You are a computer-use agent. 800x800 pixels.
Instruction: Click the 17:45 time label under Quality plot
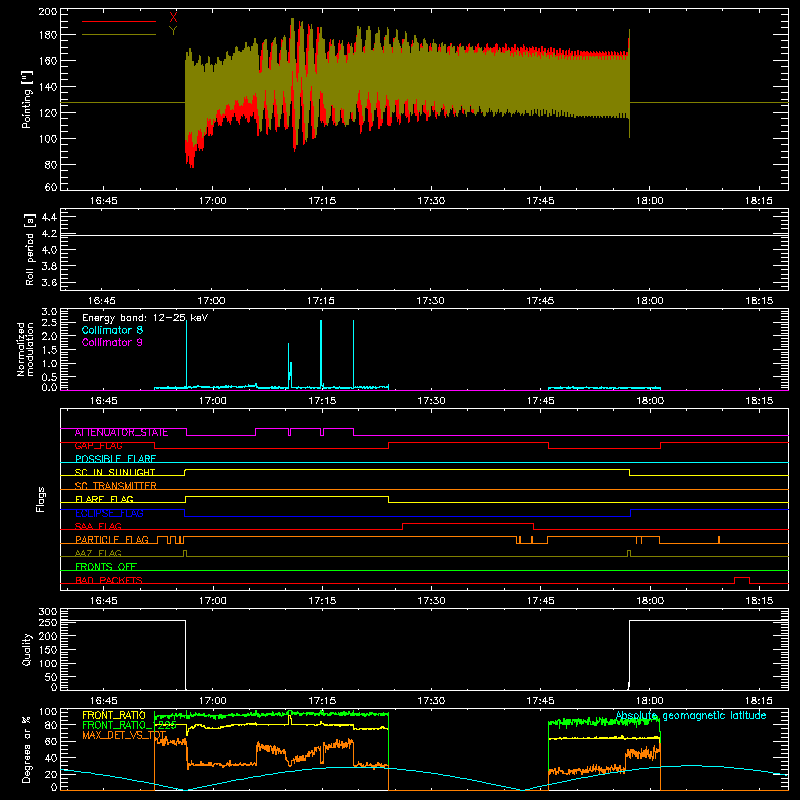[x=541, y=701]
